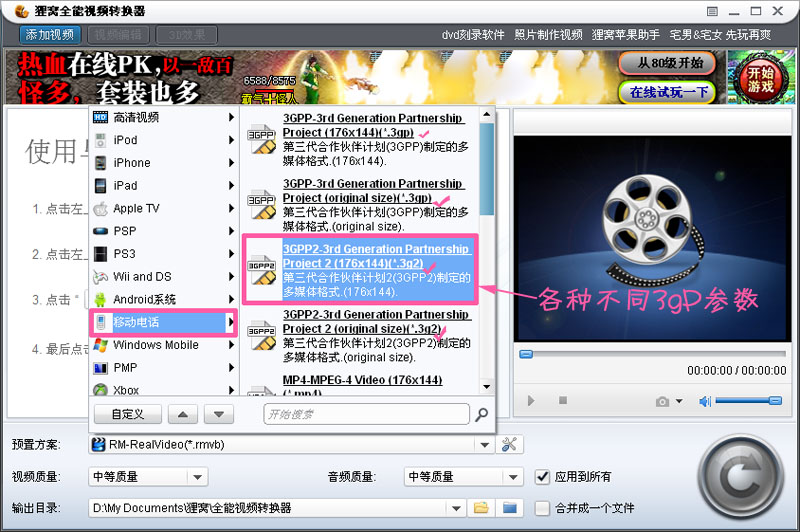The image size is (800, 532).
Task: Click the 开始搜索 search field
Action: tap(366, 414)
